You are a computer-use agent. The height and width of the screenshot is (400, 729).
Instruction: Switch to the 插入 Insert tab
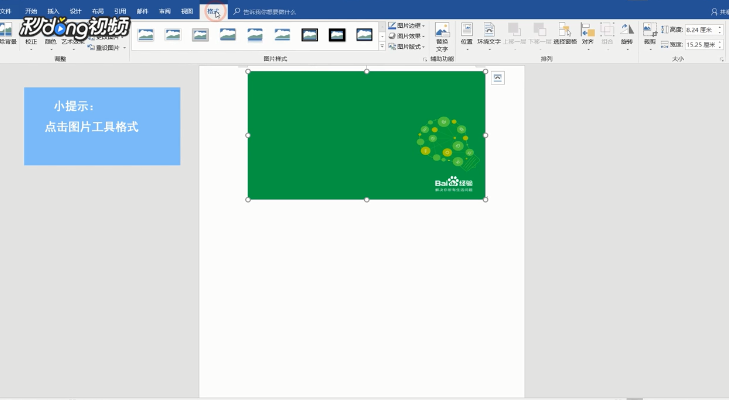click(53, 11)
